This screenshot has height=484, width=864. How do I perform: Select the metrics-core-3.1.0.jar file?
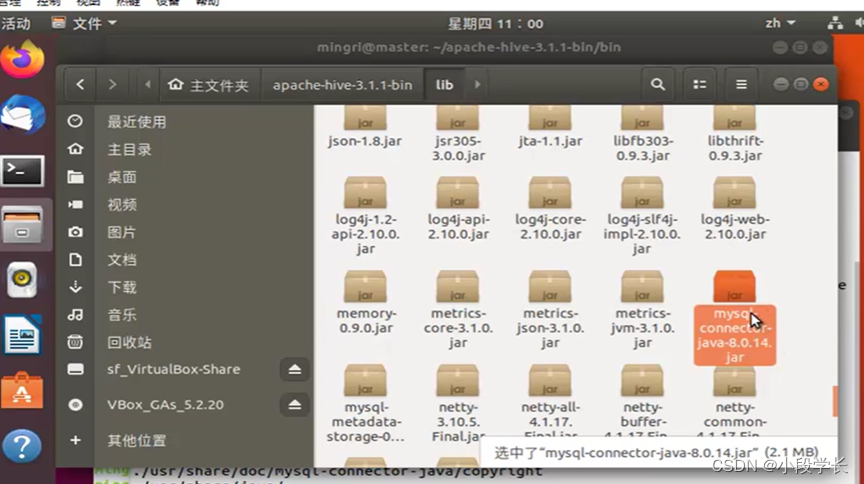pyautogui.click(x=458, y=310)
